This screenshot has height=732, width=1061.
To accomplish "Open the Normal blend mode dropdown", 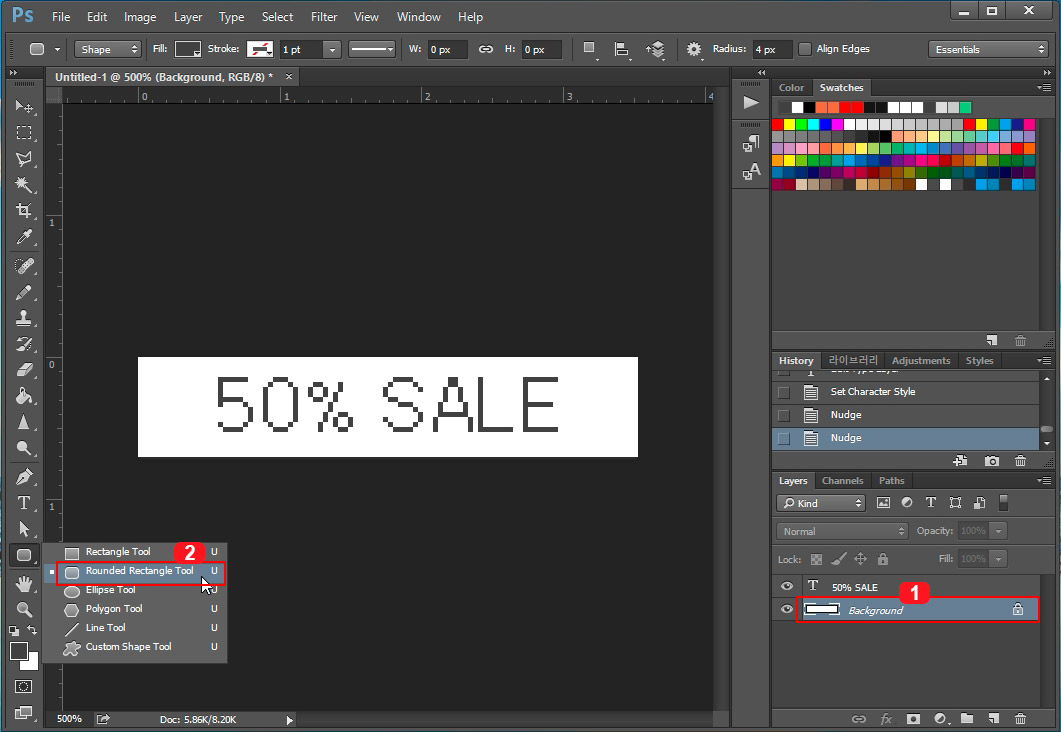I will tap(842, 531).
